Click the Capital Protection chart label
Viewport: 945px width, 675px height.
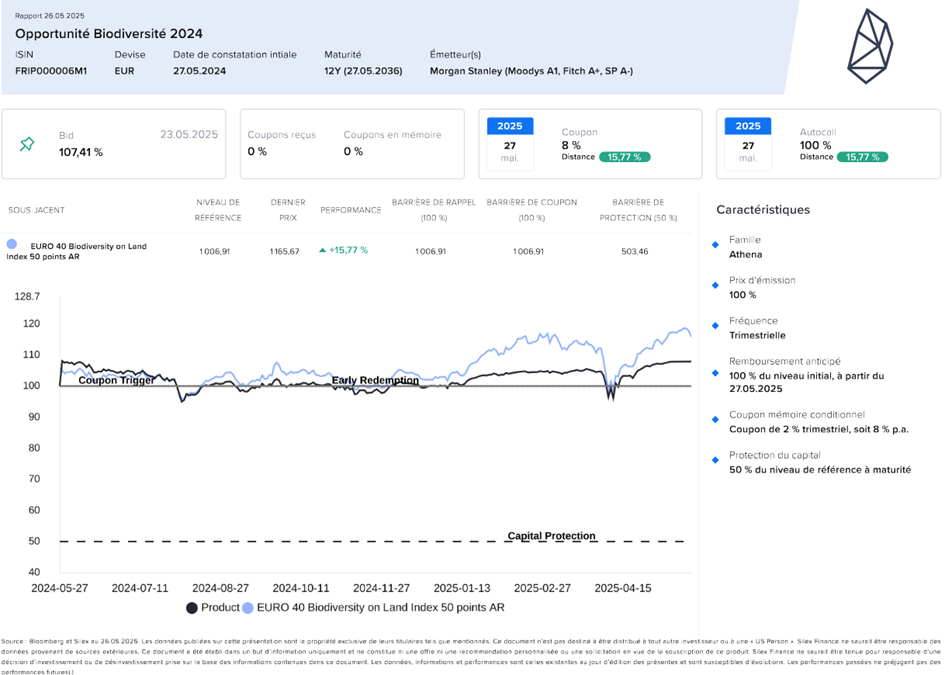click(x=551, y=536)
